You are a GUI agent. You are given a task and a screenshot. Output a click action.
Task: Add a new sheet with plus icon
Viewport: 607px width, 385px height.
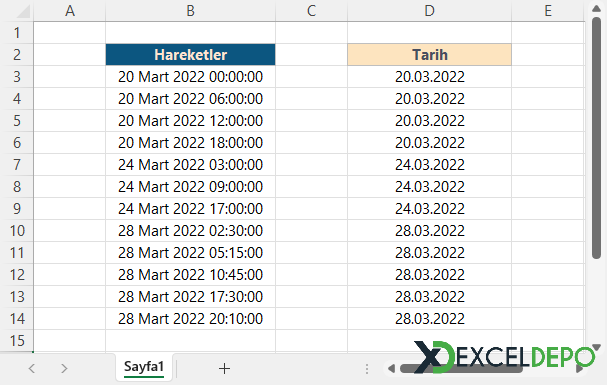[224, 368]
